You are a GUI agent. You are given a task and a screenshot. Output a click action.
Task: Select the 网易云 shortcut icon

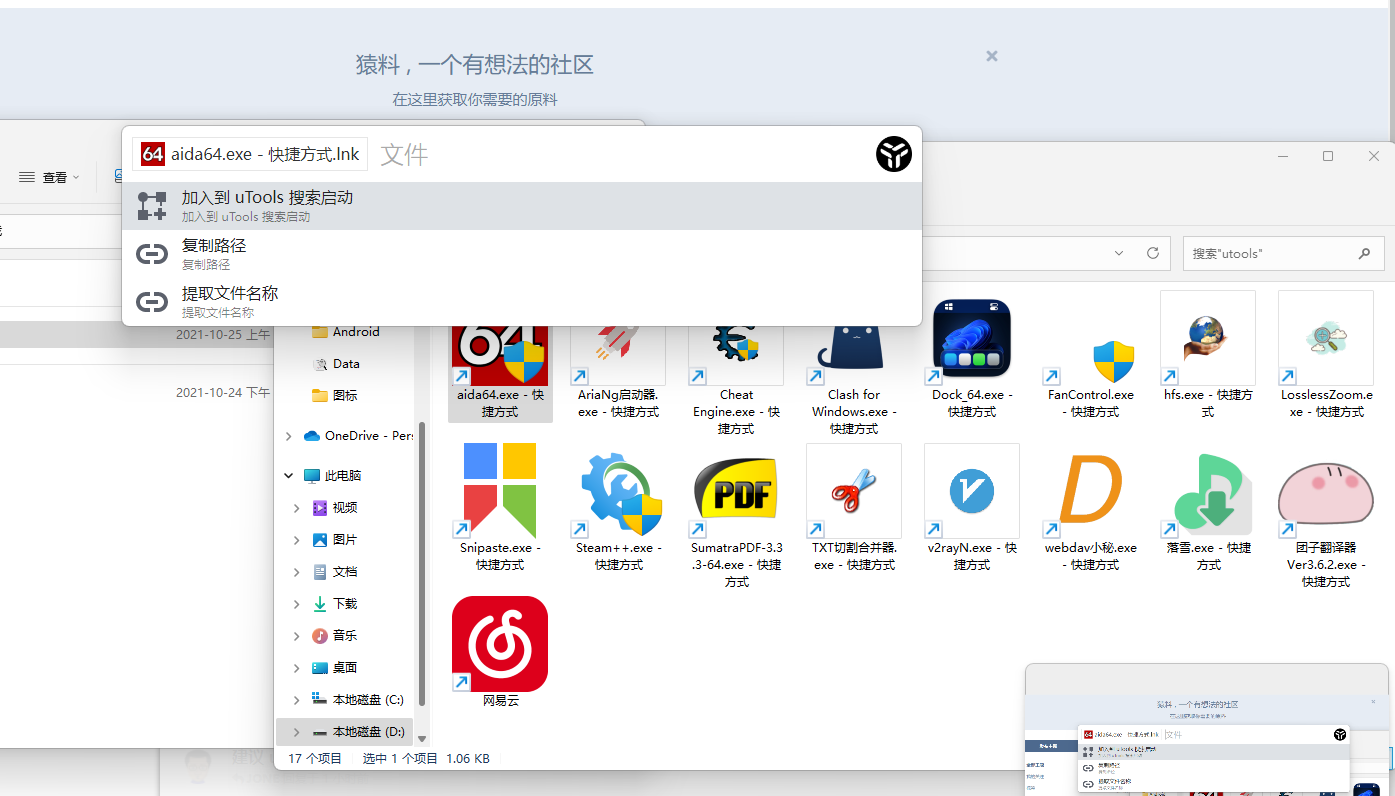500,644
